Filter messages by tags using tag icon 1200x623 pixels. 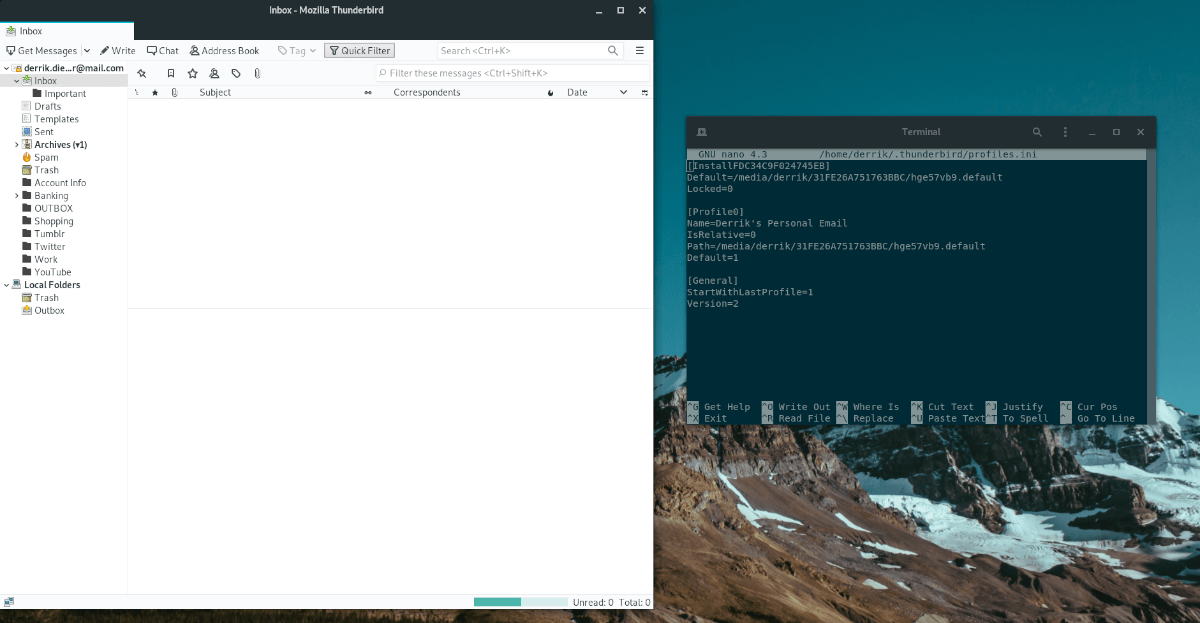pyautogui.click(x=236, y=73)
